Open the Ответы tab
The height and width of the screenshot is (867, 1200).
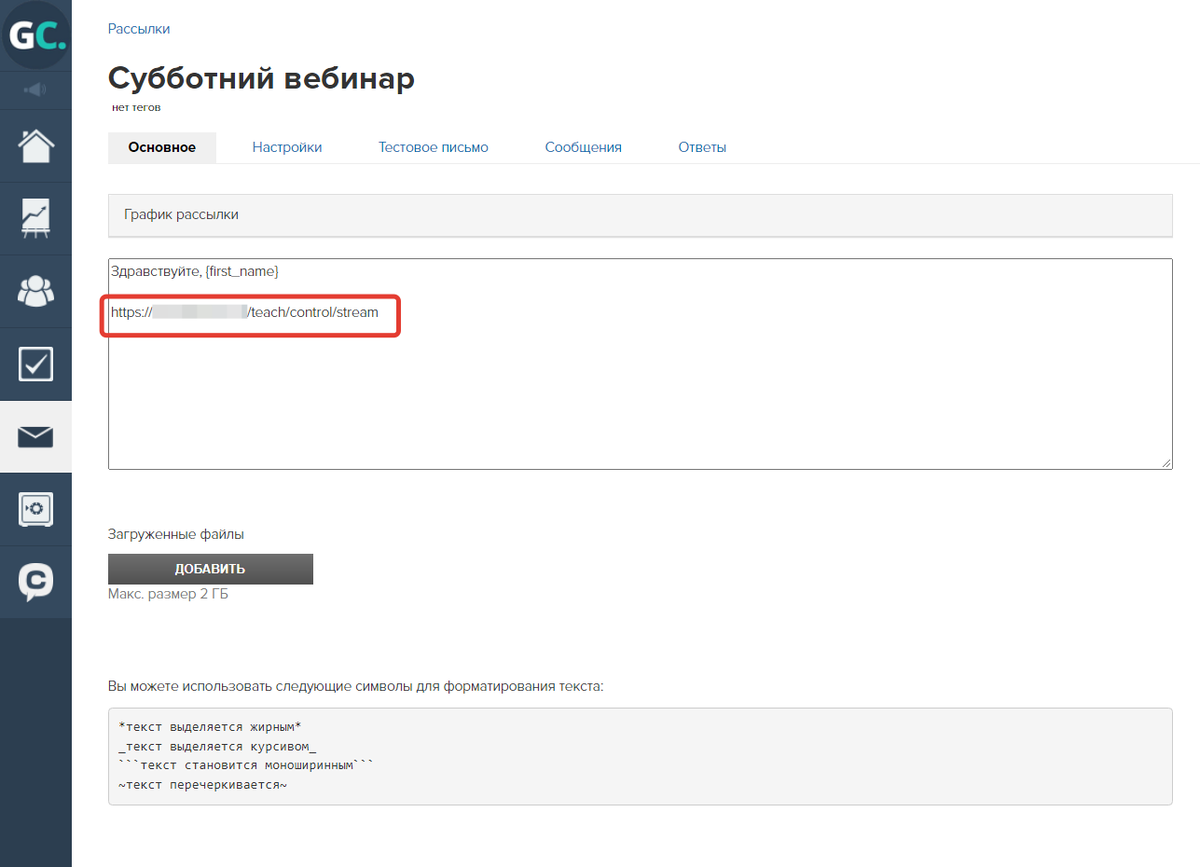(x=702, y=147)
